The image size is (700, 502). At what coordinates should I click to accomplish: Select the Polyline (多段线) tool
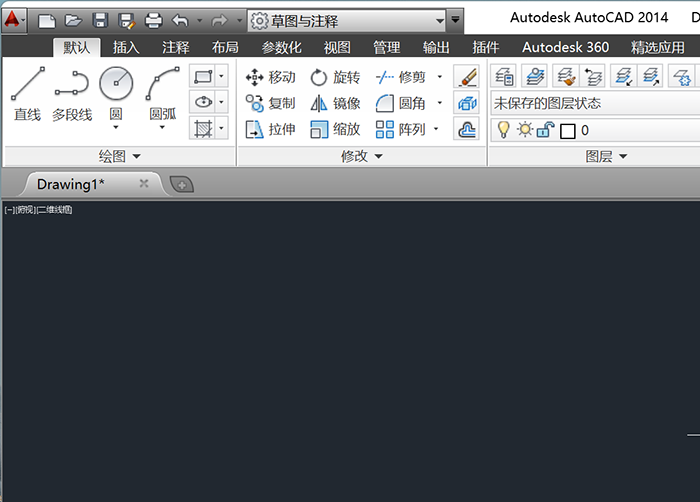point(72,95)
